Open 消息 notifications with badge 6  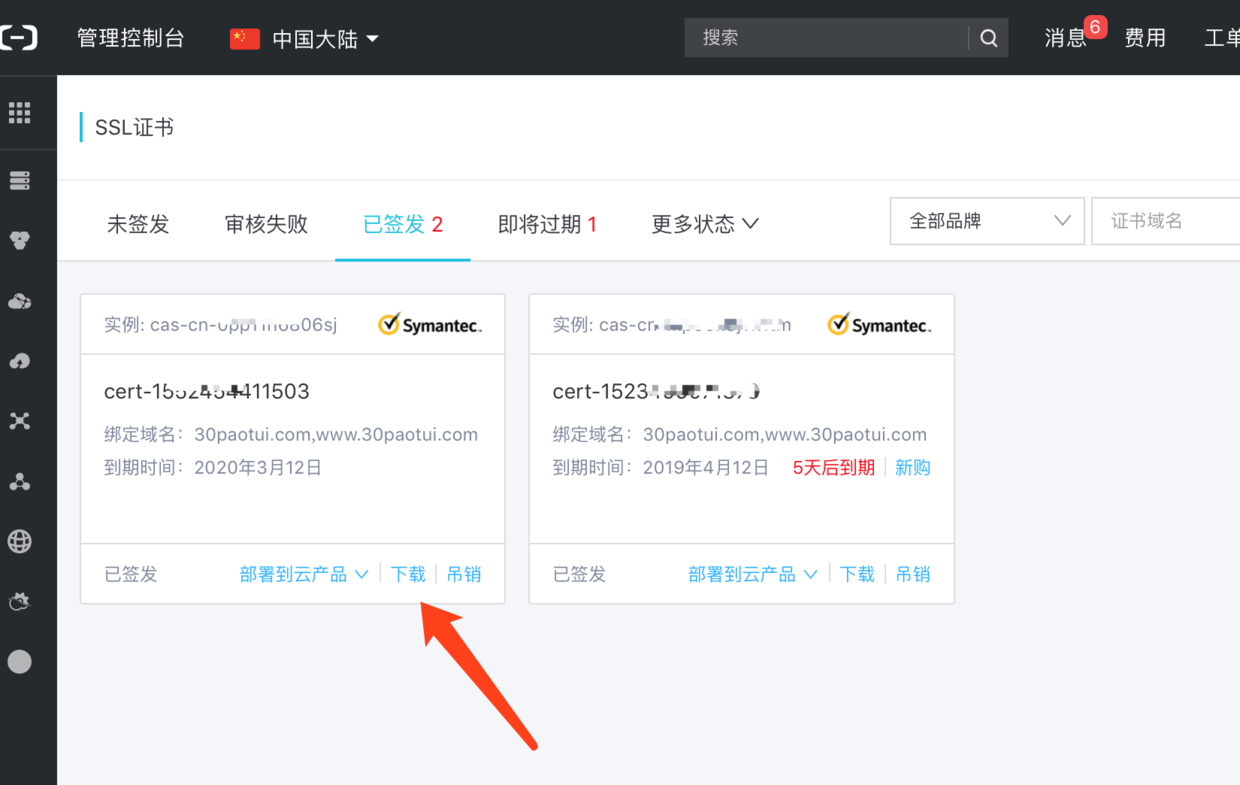[1066, 38]
